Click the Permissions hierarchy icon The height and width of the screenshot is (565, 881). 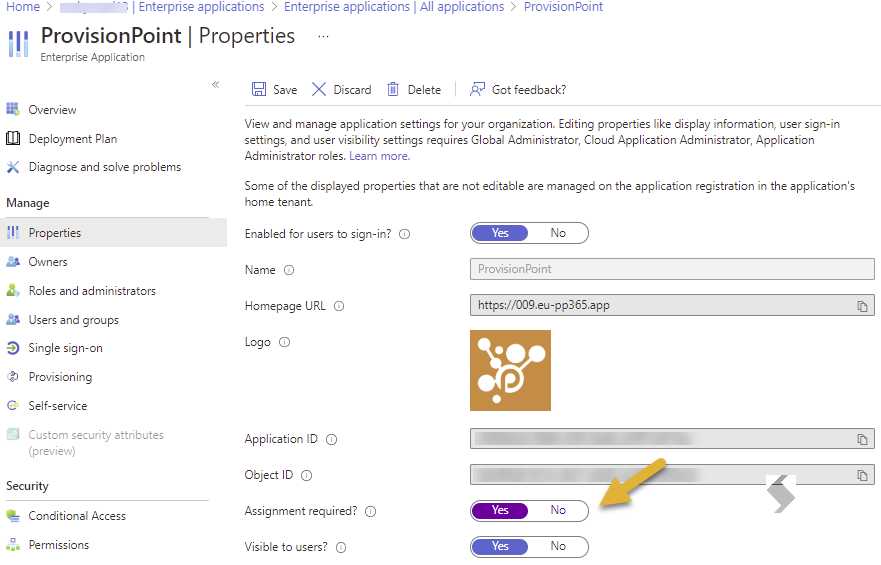13,544
